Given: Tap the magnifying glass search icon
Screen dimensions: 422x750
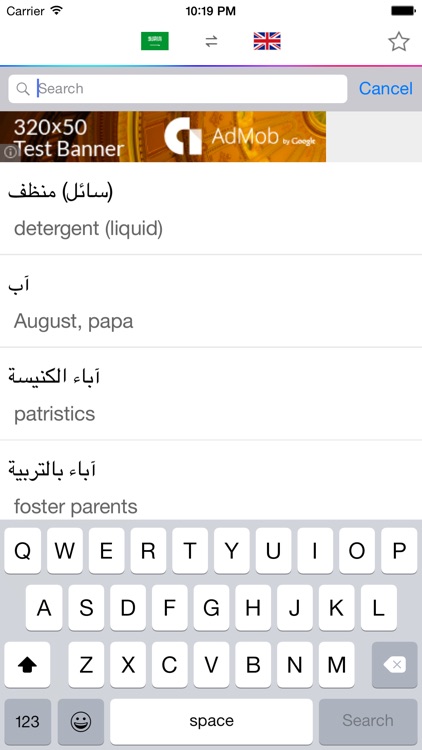Looking at the screenshot, I should tap(22, 88).
